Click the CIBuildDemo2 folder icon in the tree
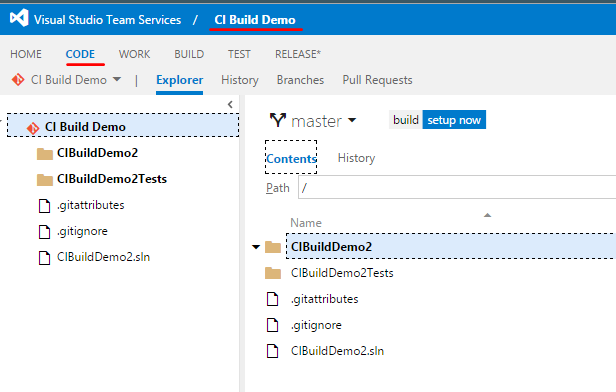 45,154
